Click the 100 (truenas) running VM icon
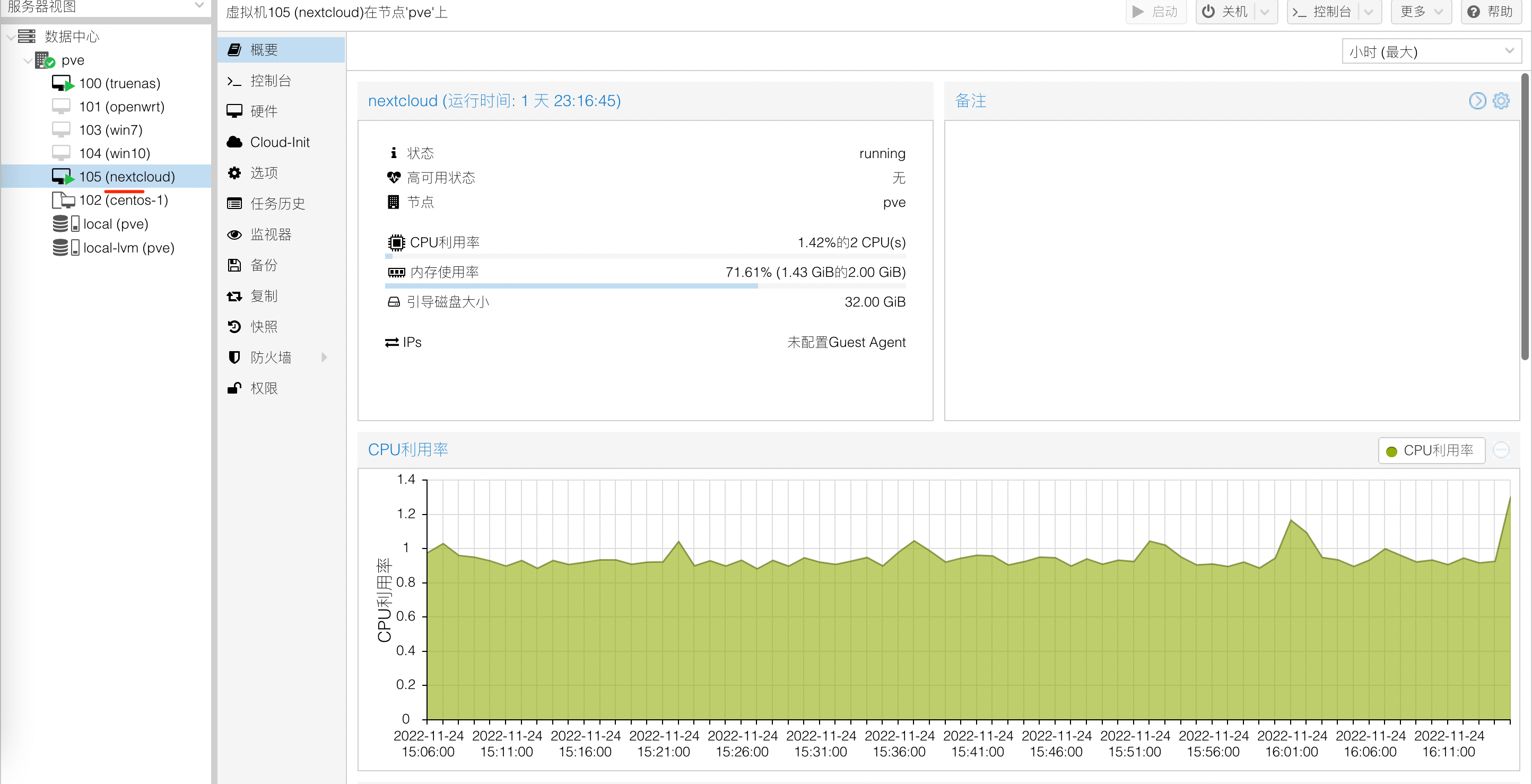1532x784 pixels. point(62,83)
